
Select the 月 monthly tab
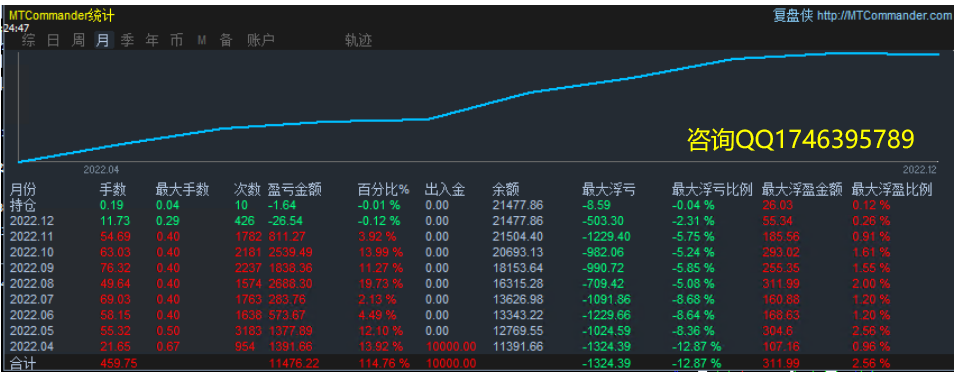coord(103,41)
